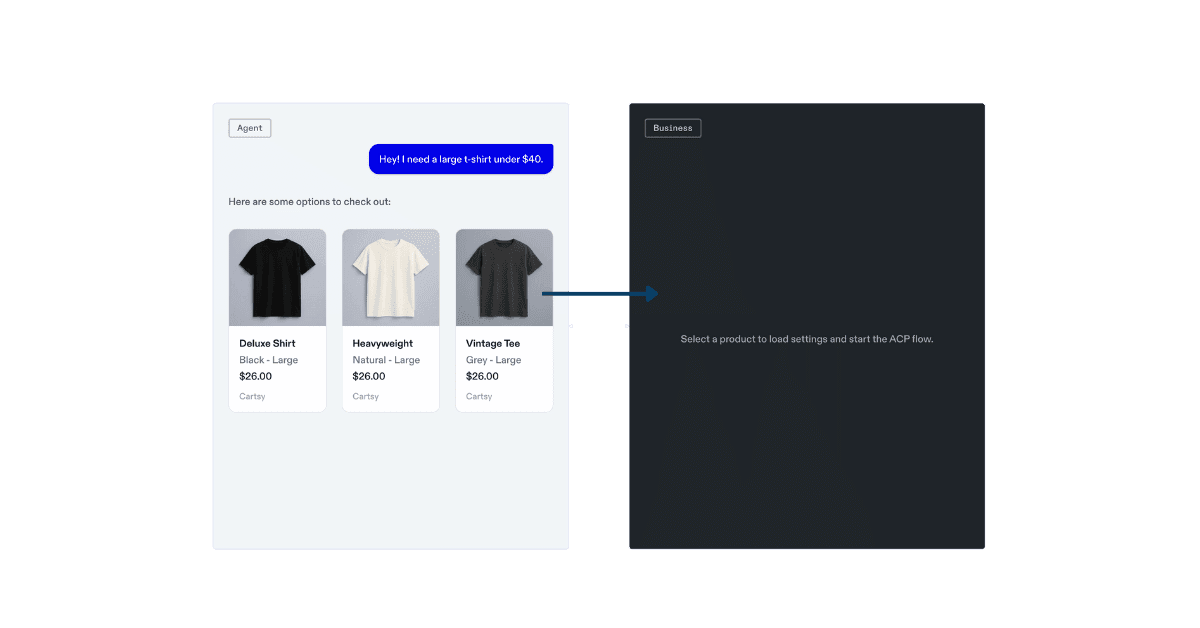Viewport: 1200px width, 628px height.
Task: Click the Business panel label badge
Action: click(x=672, y=128)
